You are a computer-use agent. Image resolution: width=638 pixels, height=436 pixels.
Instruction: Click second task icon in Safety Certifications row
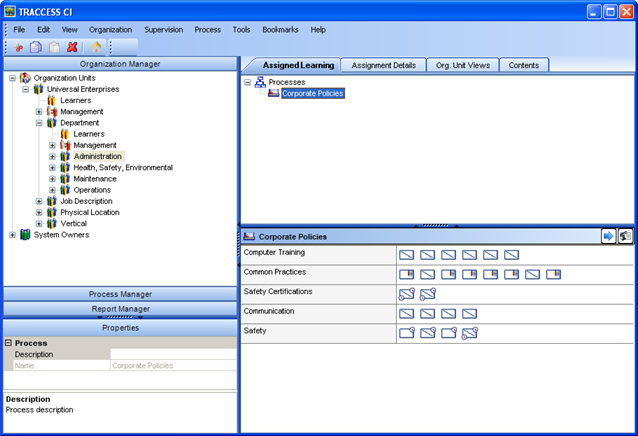pos(428,294)
